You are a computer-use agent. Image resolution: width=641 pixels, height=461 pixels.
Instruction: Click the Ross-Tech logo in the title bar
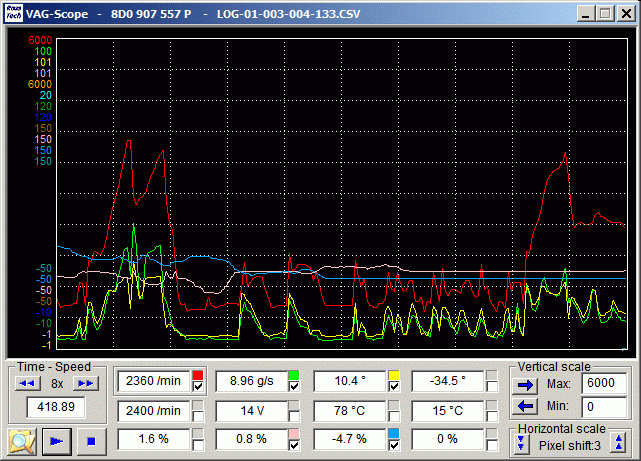pos(13,13)
